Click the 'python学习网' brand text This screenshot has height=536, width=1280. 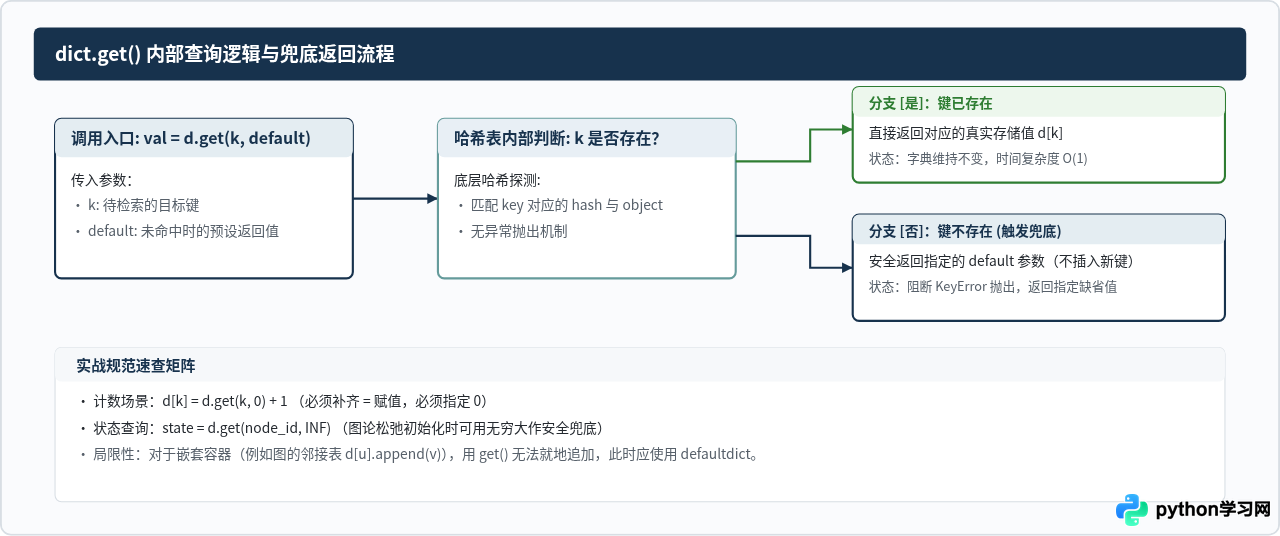[x=1213, y=509]
